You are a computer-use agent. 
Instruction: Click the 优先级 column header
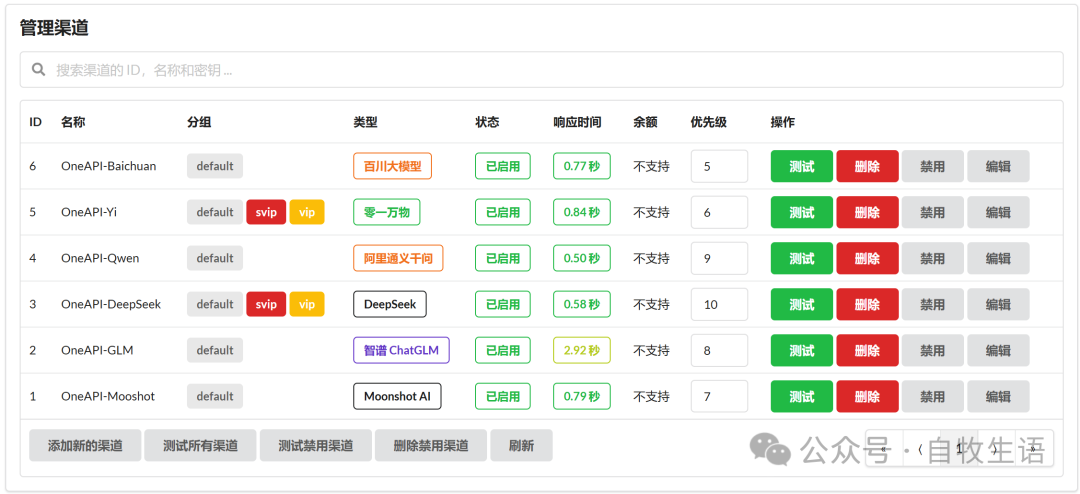(x=709, y=122)
